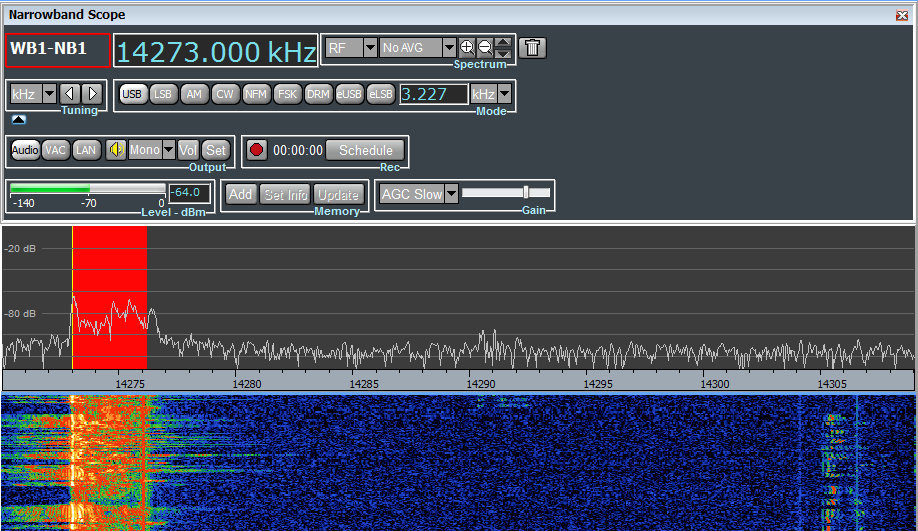This screenshot has width=918, height=531.
Task: Open the RF spectrum source dropdown
Action: pos(370,47)
